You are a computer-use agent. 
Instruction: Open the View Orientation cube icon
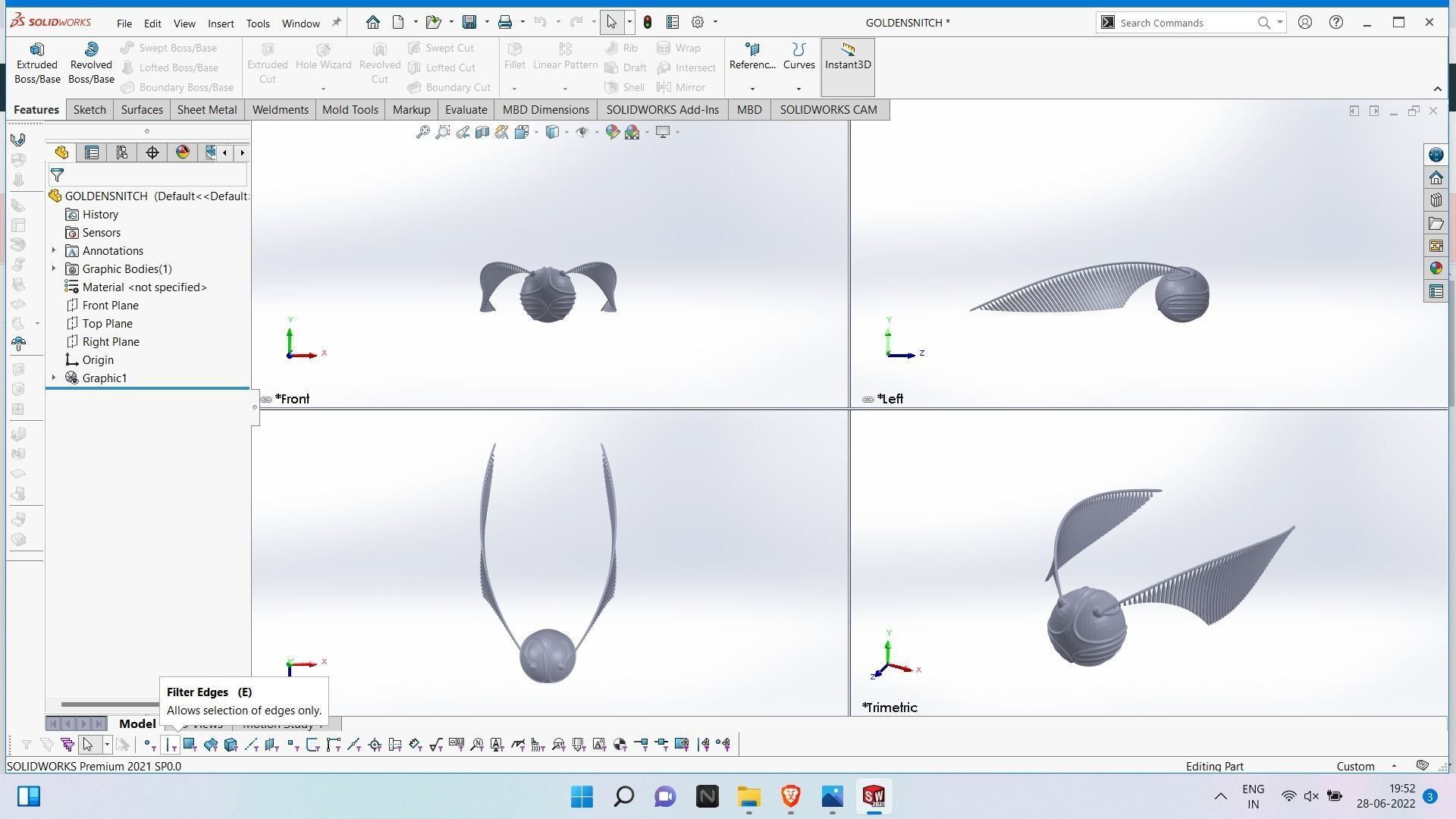click(x=522, y=132)
